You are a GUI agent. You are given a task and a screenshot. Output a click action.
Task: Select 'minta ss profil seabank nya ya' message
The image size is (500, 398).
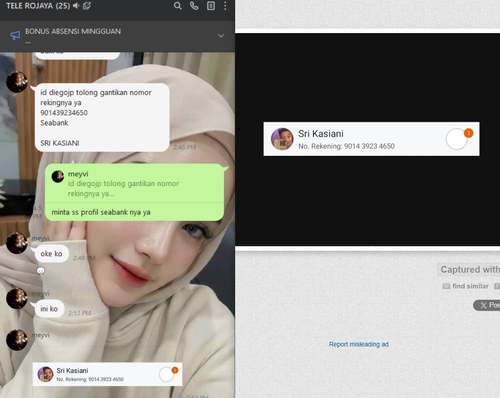(101, 212)
